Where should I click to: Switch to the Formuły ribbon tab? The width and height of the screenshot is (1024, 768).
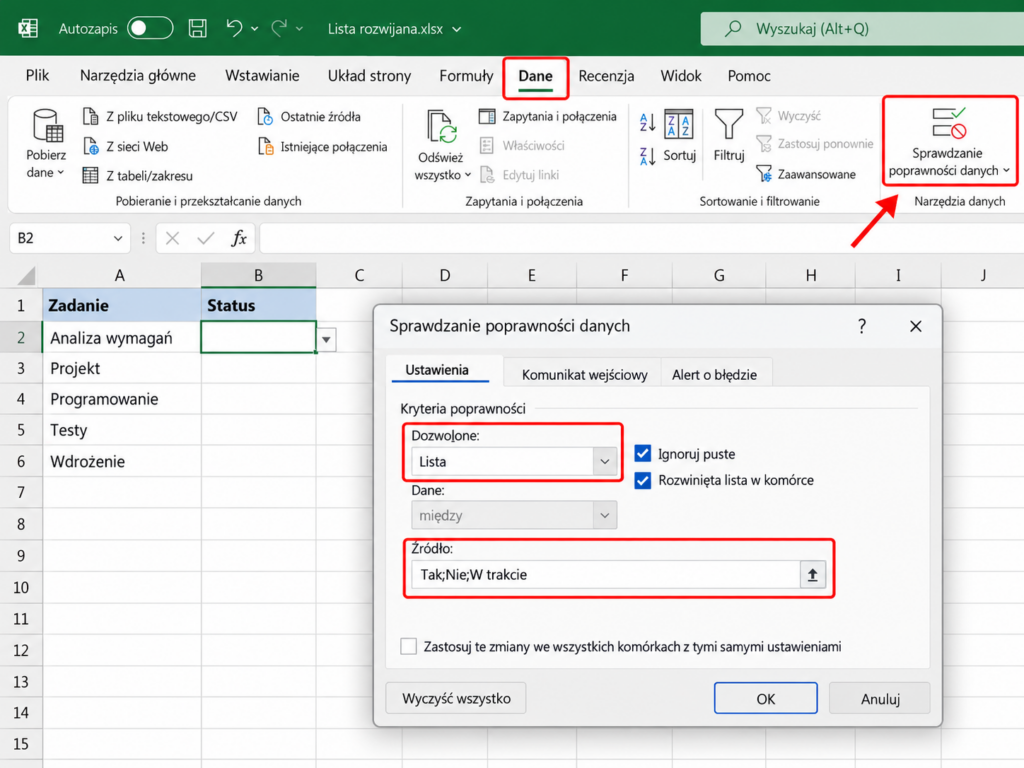click(466, 76)
